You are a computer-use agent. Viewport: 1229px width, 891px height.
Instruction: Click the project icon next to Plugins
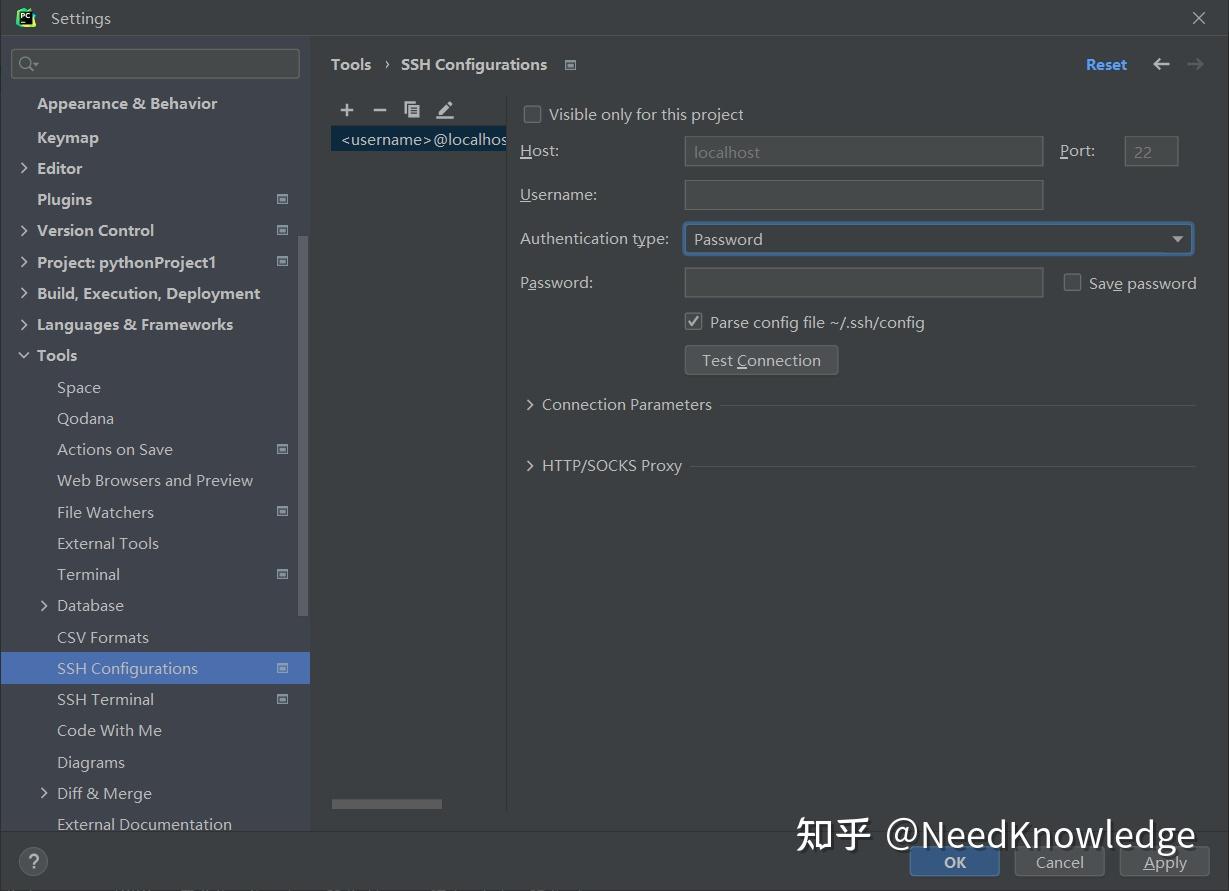(282, 199)
